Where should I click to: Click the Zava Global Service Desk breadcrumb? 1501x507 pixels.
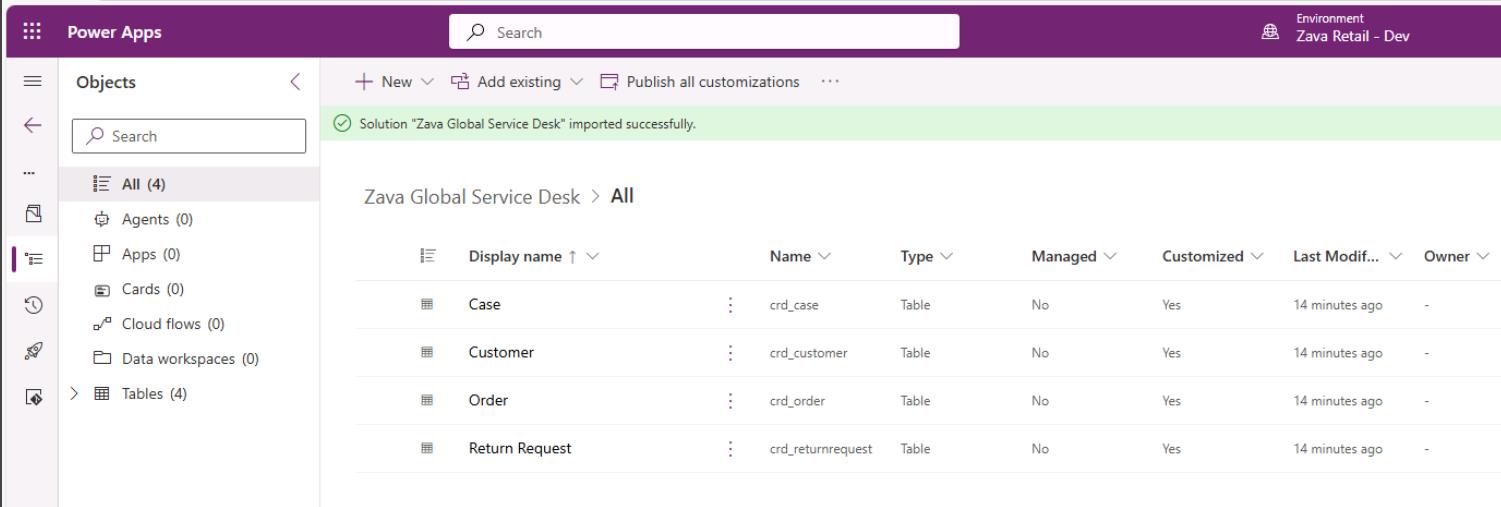tap(472, 197)
